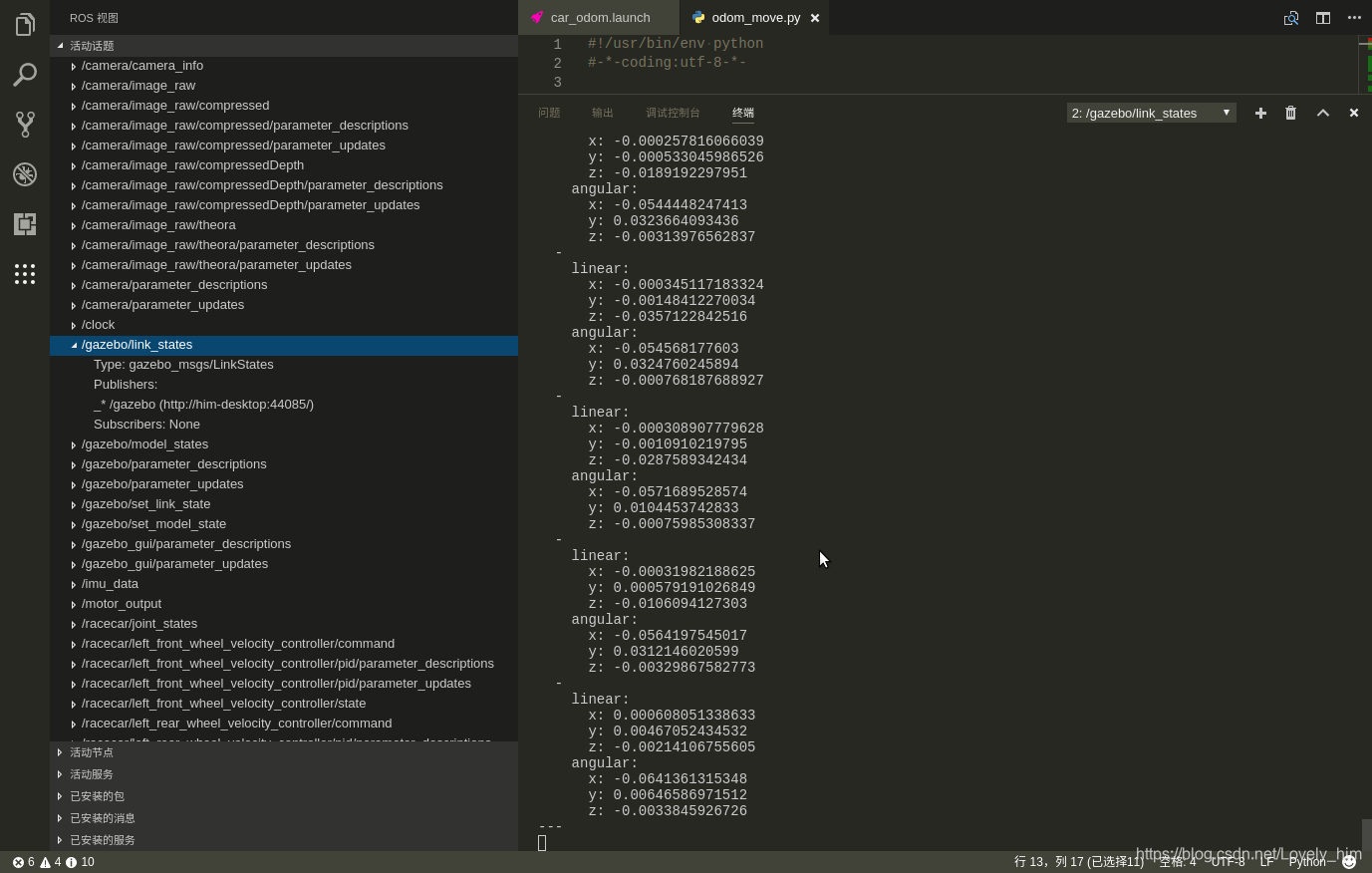Switch to the 输出 panel tab
This screenshot has width=1372, height=873.
[603, 113]
